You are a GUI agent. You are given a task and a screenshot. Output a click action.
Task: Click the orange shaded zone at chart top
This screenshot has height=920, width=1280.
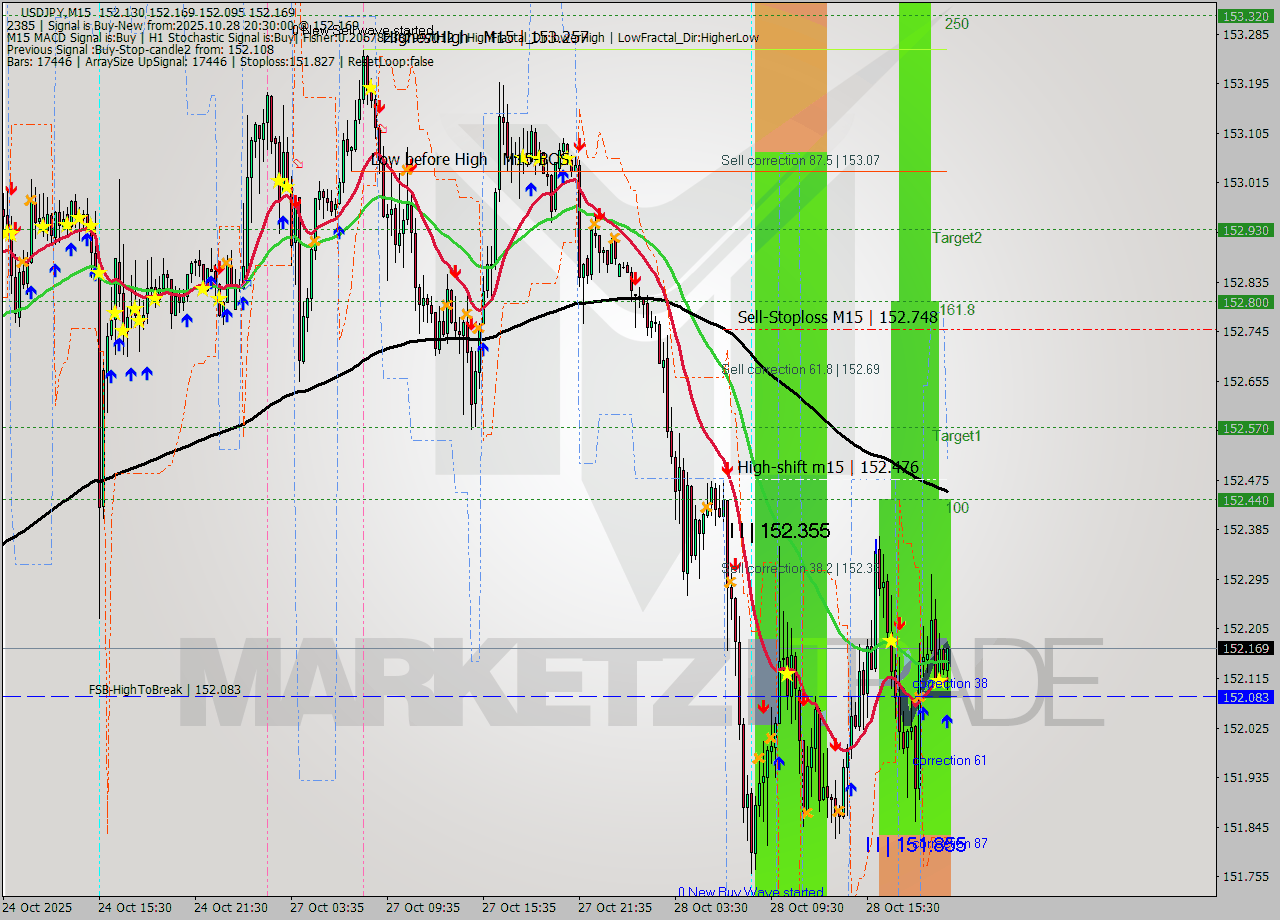pos(790,70)
